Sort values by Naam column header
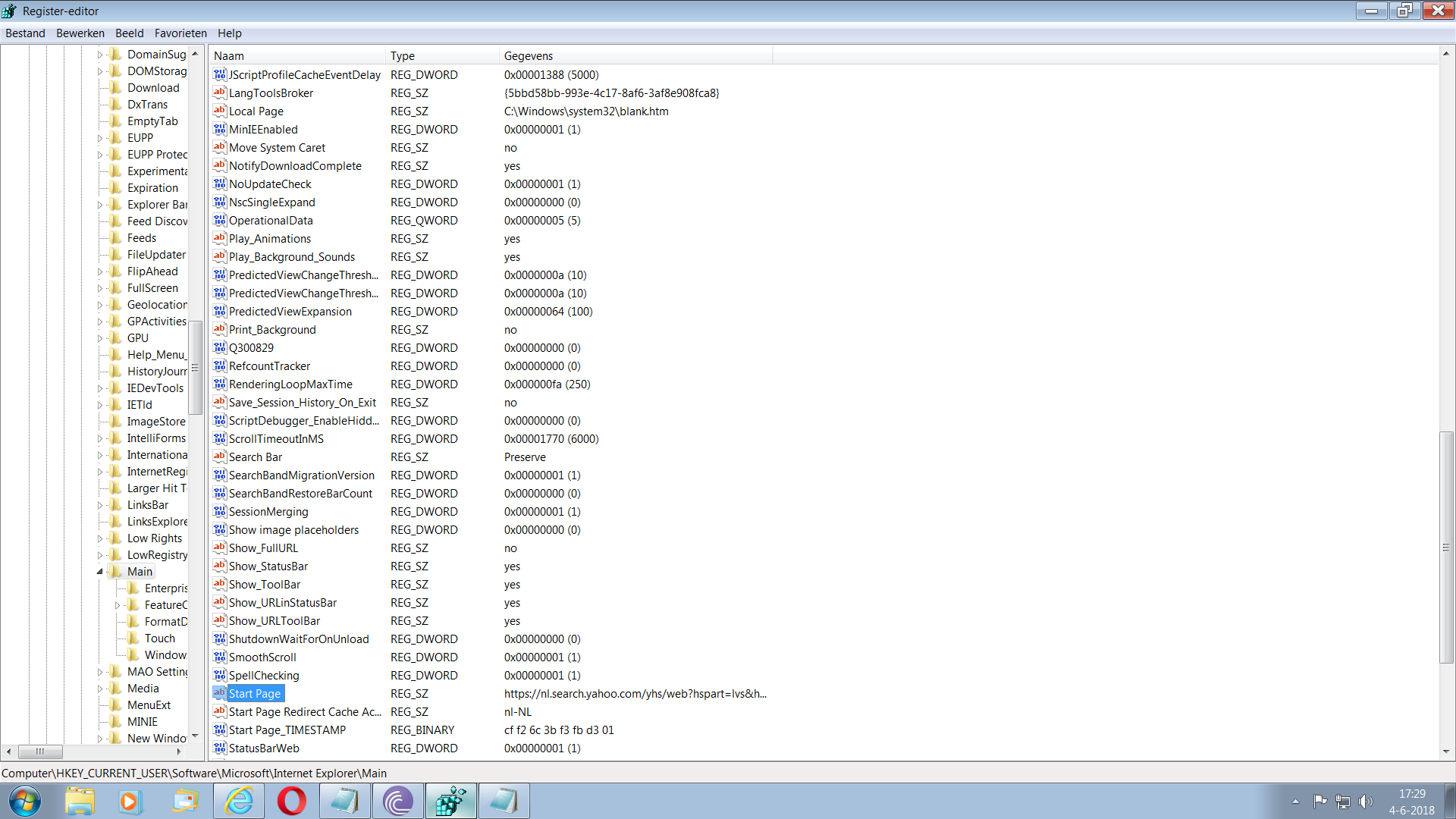This screenshot has width=1456, height=819. click(x=298, y=56)
